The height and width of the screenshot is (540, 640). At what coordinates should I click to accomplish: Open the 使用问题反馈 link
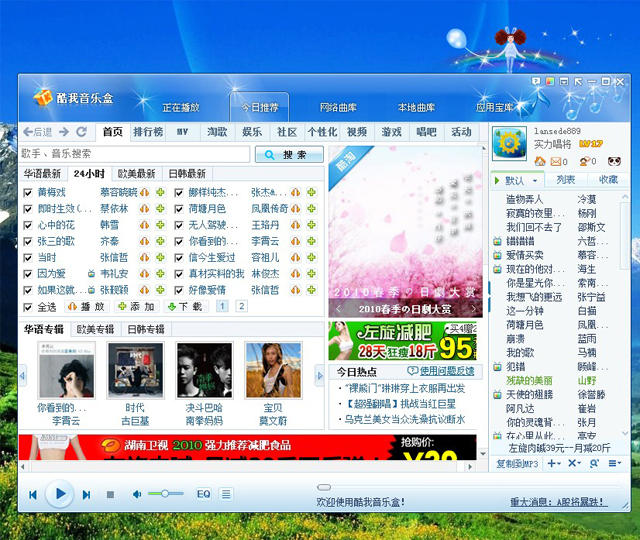(441, 371)
